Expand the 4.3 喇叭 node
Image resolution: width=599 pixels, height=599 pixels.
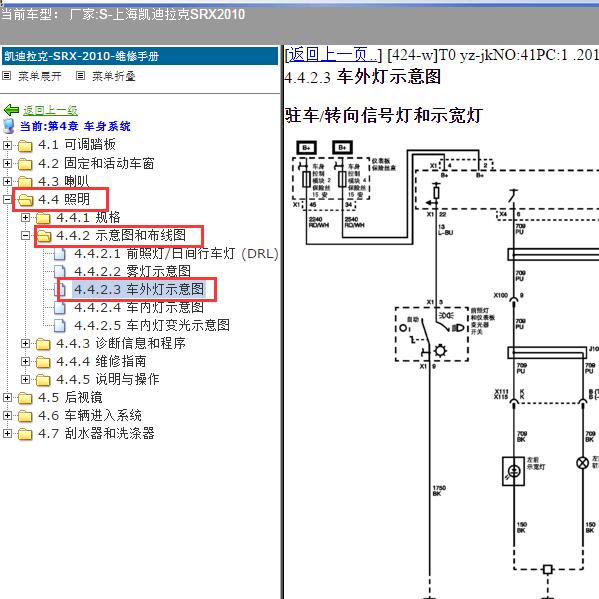tap(7, 181)
